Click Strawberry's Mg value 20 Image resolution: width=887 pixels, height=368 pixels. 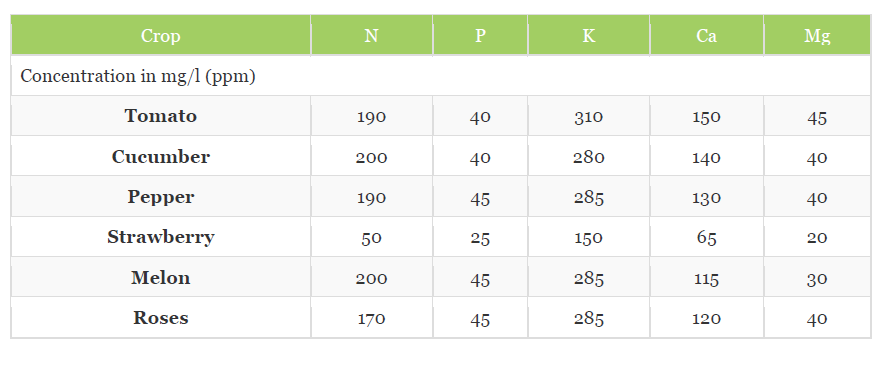(x=817, y=238)
